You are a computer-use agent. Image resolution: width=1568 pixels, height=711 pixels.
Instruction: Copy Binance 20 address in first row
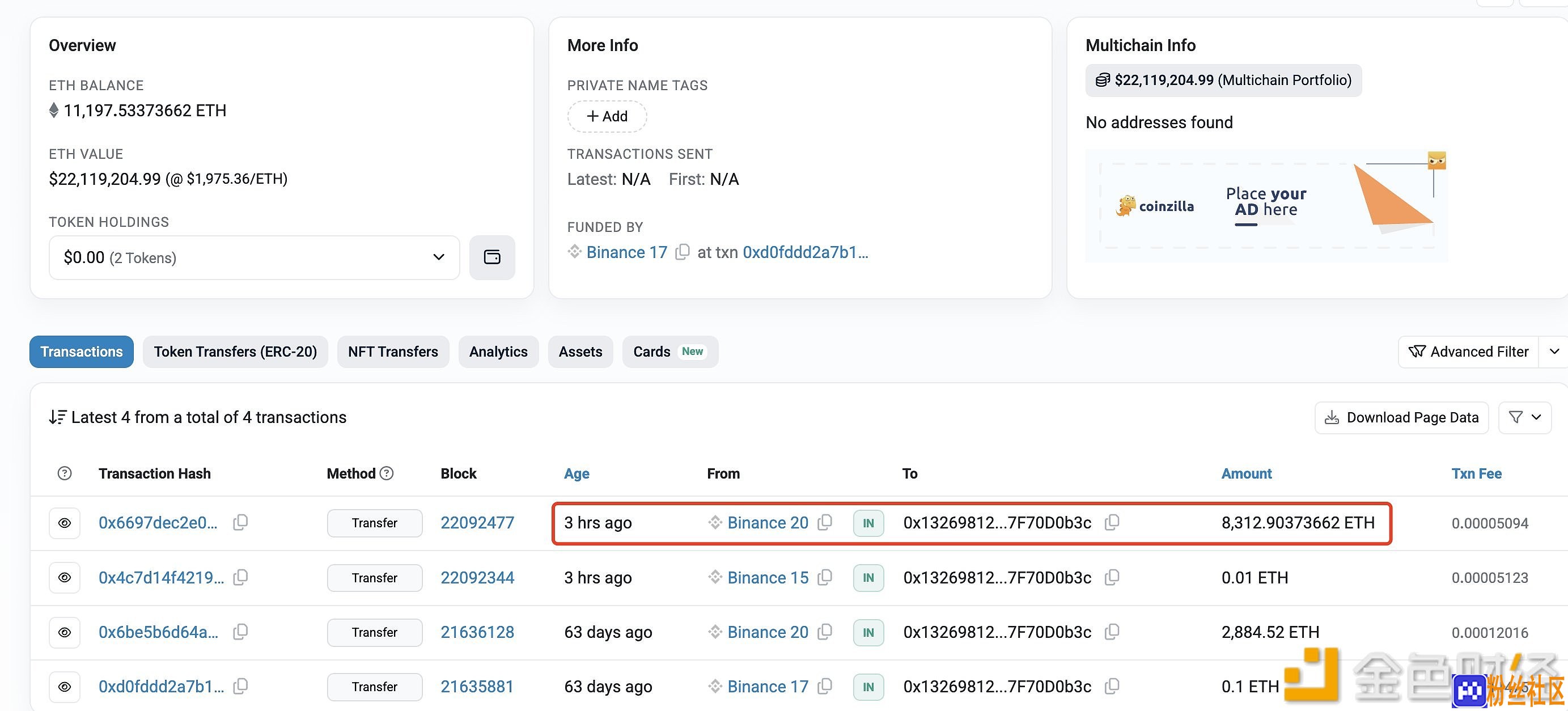825,522
